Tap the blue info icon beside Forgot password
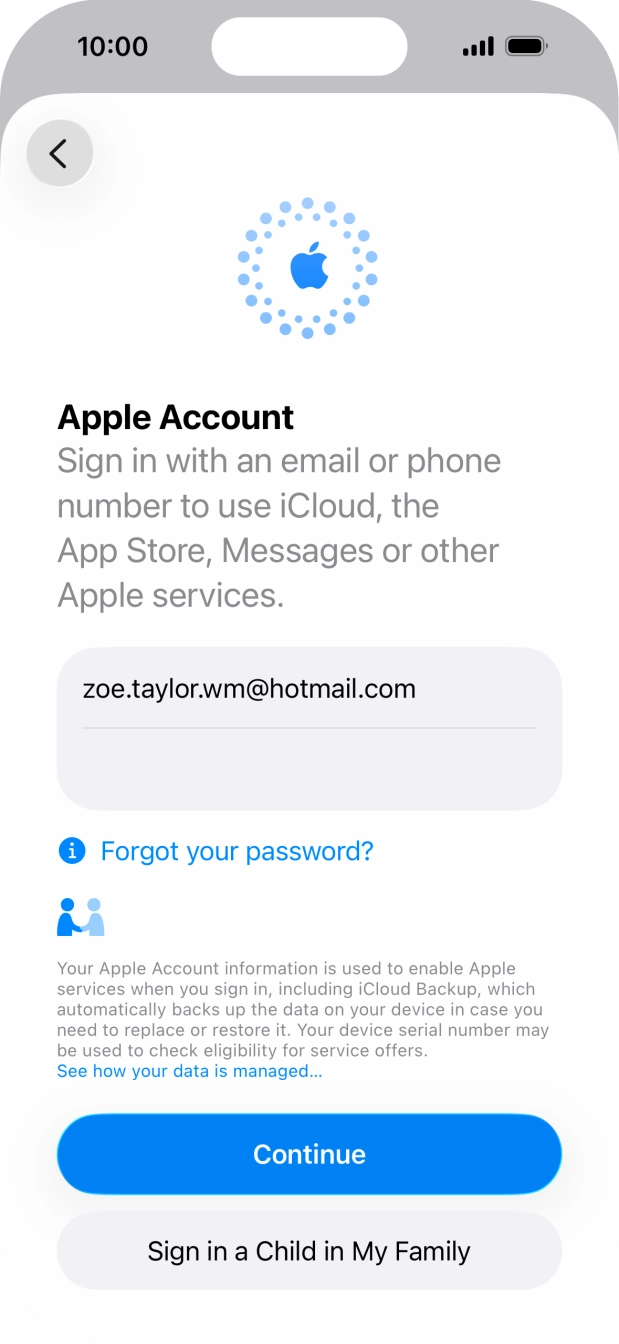Image resolution: width=619 pixels, height=1344 pixels. (x=72, y=851)
